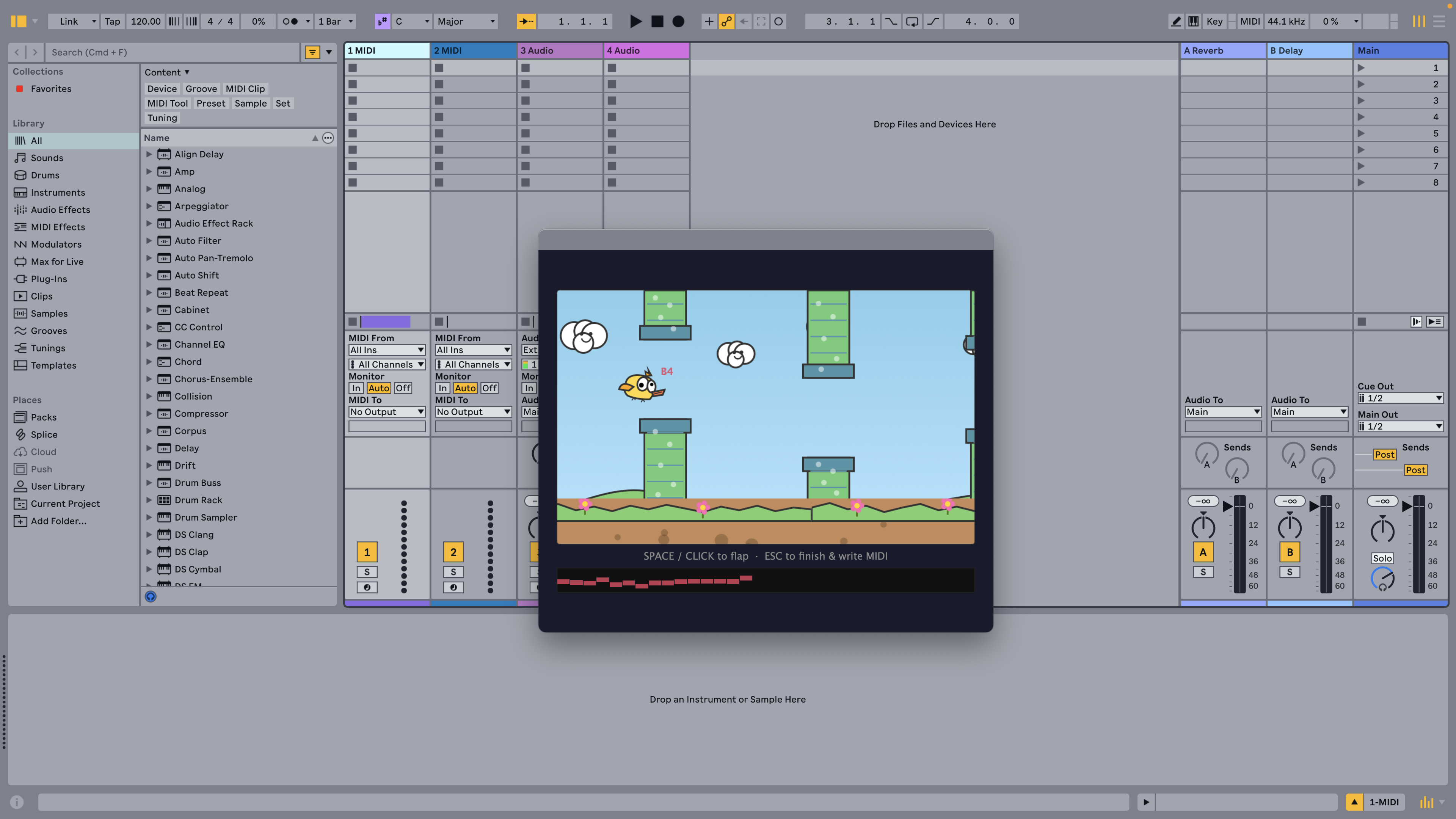The image size is (1456, 819).
Task: Open Max for Live category
Action: 57,262
